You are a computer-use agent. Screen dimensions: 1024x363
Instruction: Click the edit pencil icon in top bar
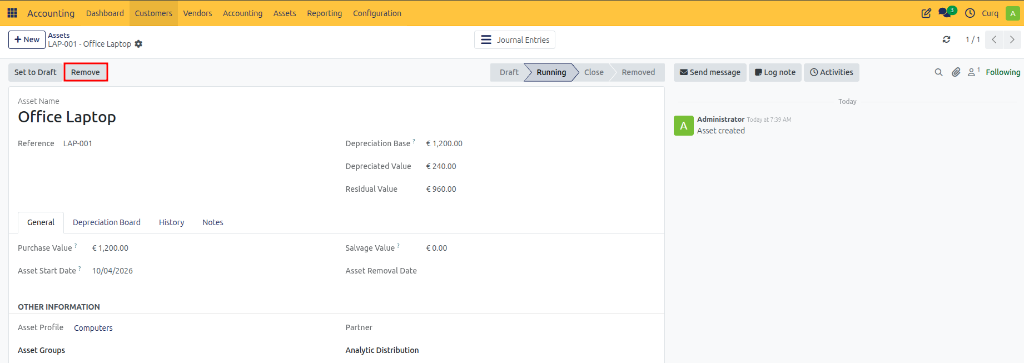pyautogui.click(x=925, y=13)
